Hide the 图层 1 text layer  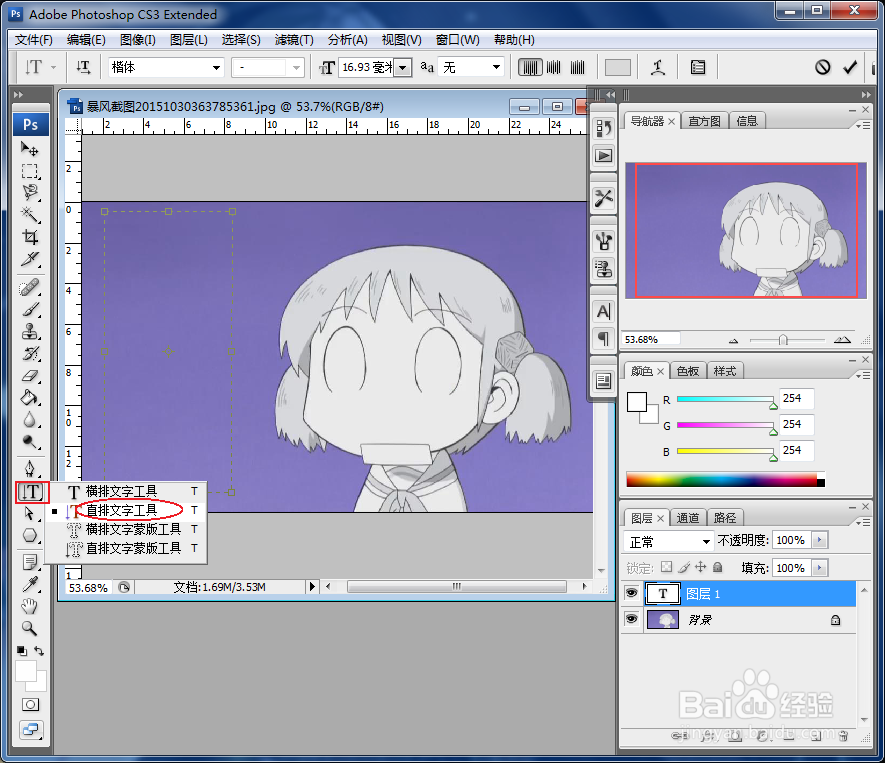point(632,593)
